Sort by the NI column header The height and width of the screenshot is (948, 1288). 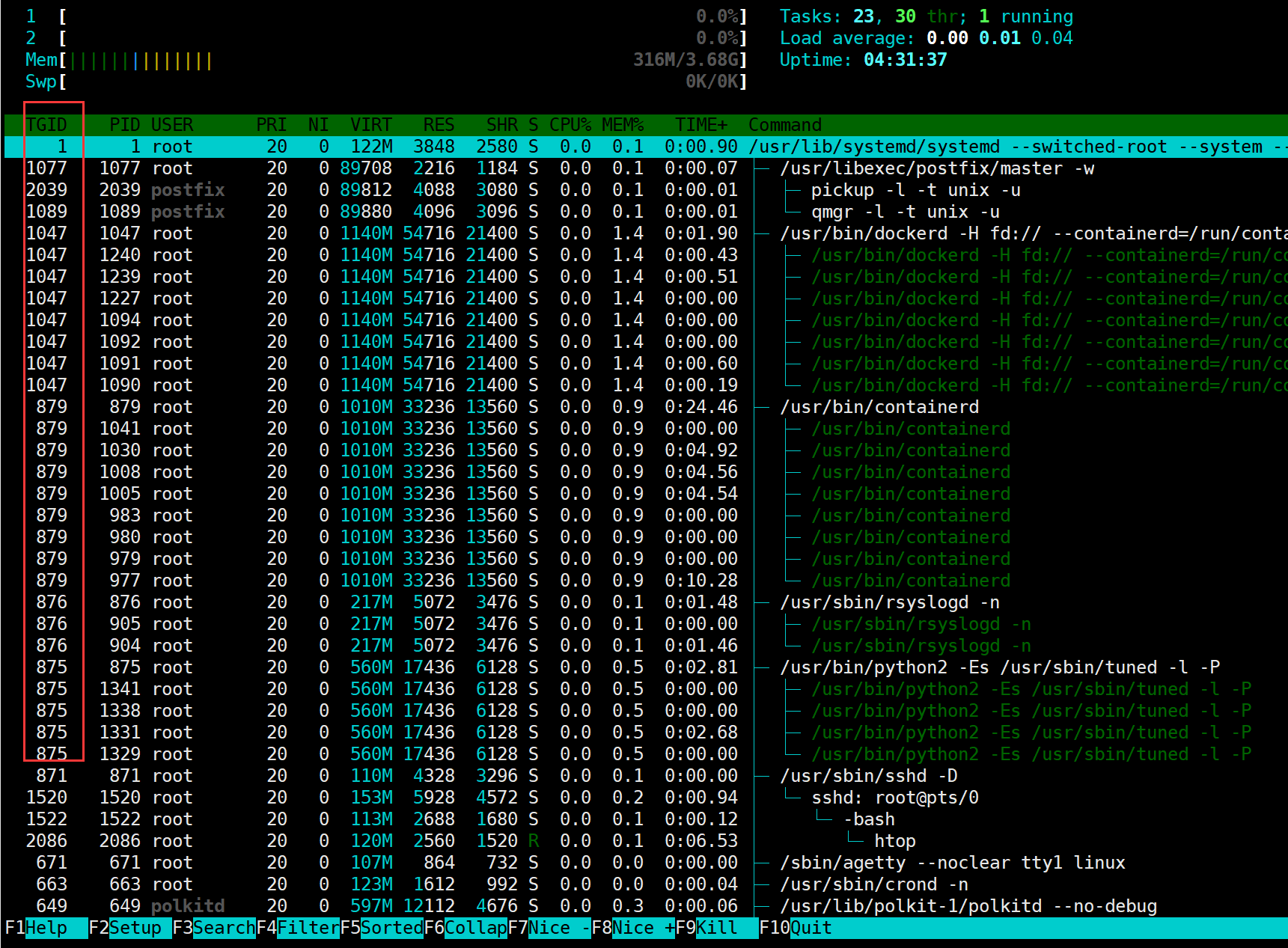[319, 125]
